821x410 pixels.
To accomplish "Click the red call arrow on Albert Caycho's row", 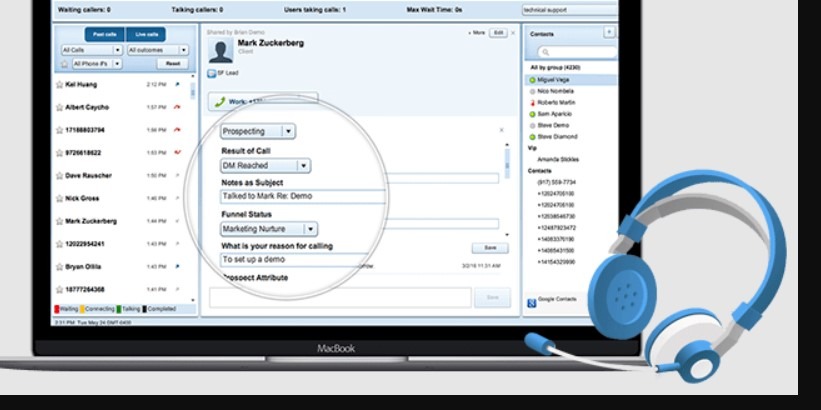I will point(177,107).
